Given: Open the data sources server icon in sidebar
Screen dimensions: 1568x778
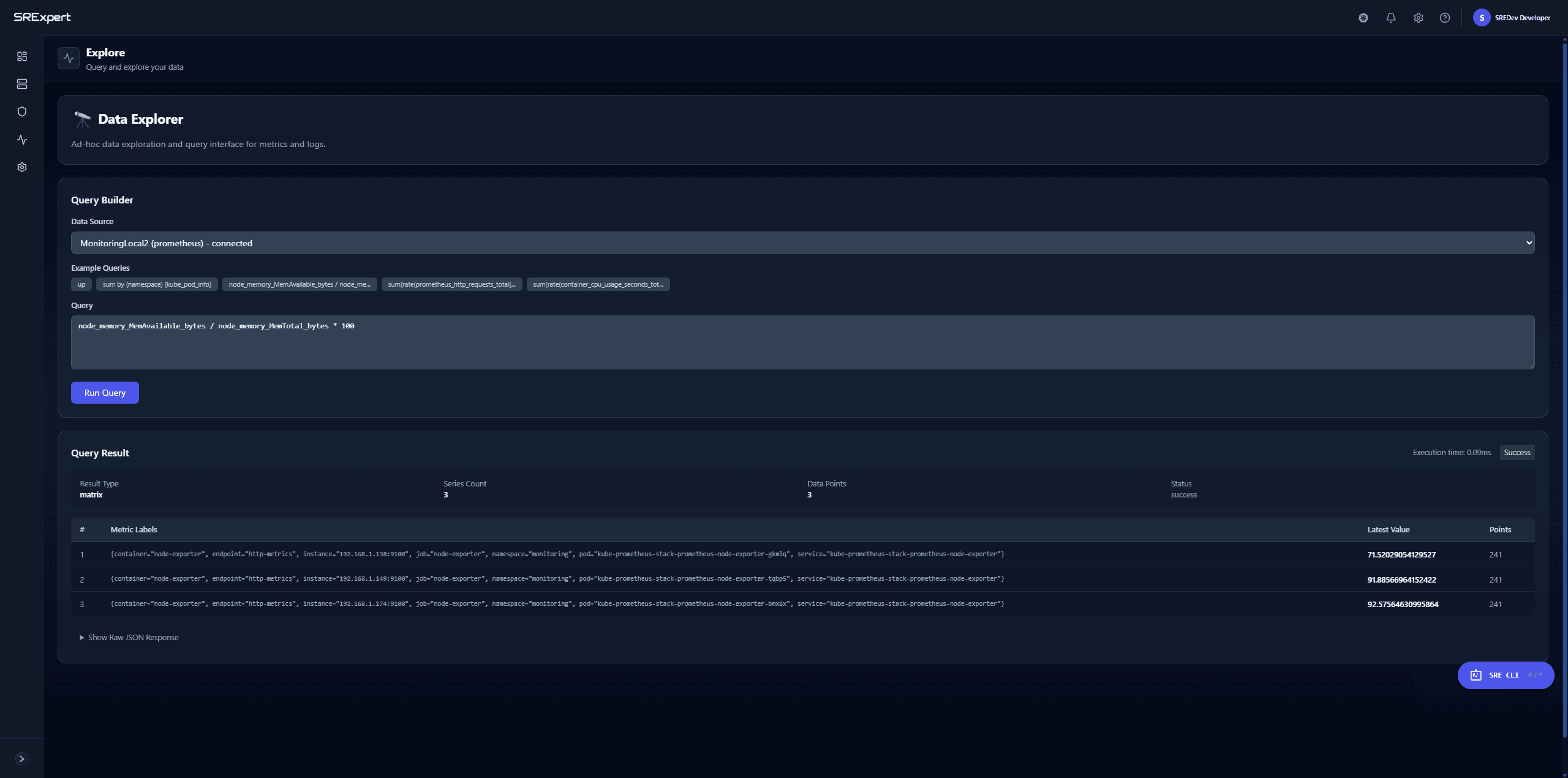Looking at the screenshot, I should (22, 84).
